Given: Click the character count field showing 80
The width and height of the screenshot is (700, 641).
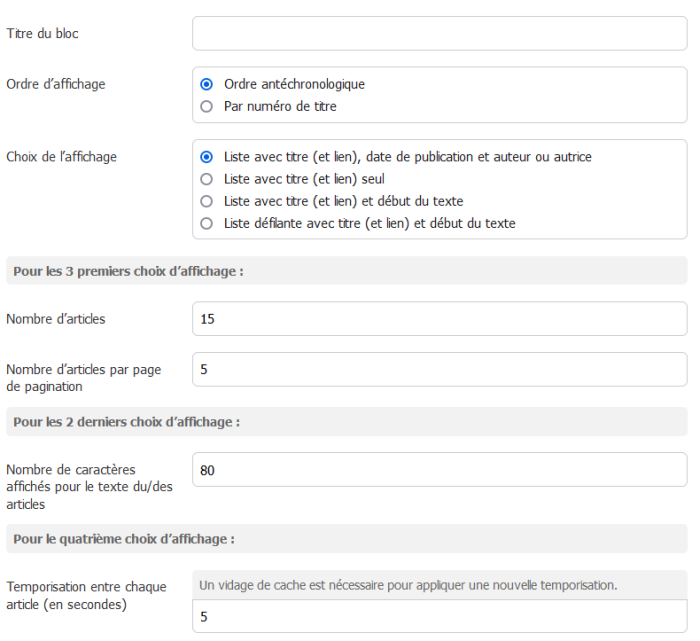Looking at the screenshot, I should pos(439,469).
